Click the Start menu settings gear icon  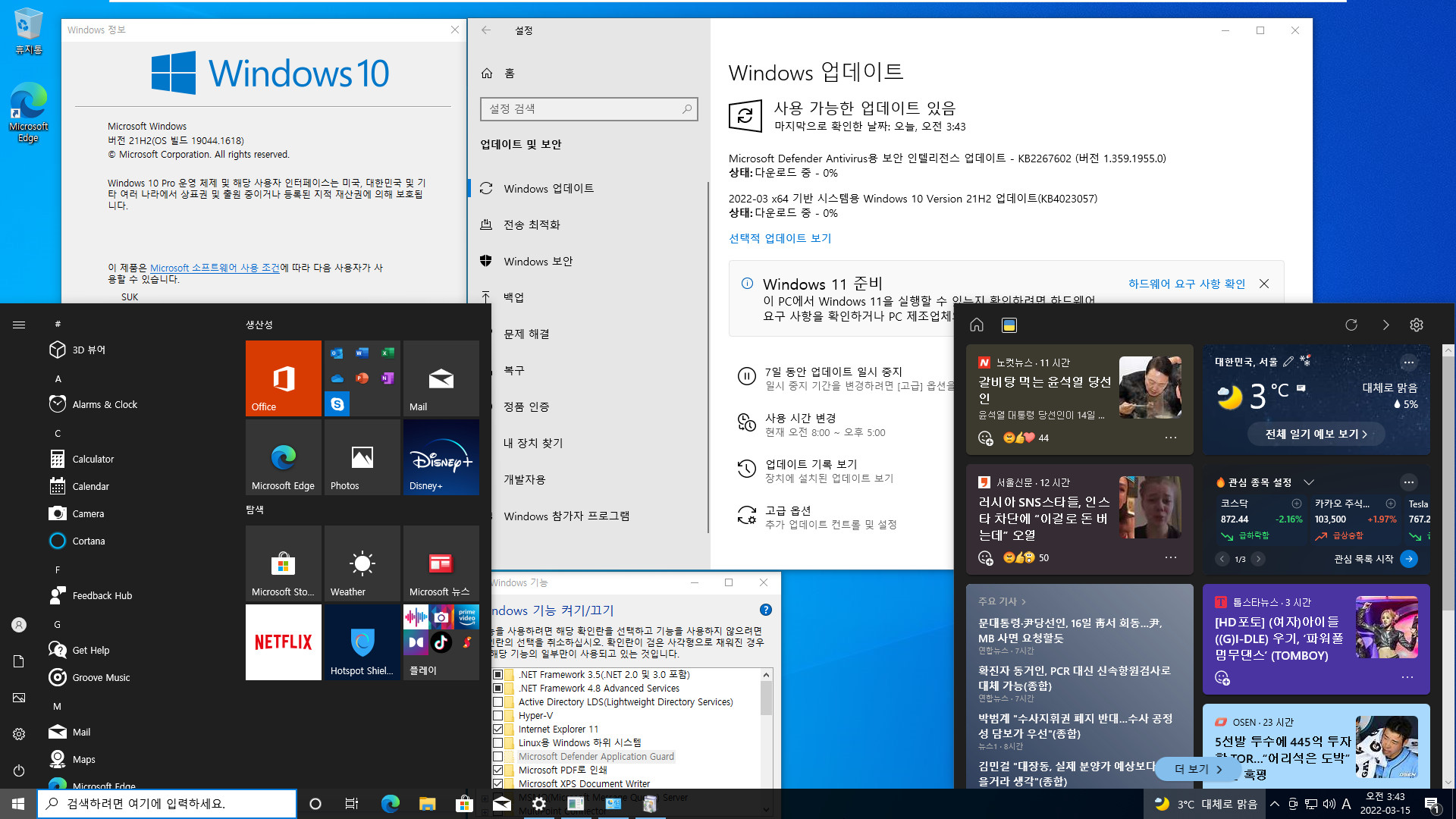[x=19, y=734]
